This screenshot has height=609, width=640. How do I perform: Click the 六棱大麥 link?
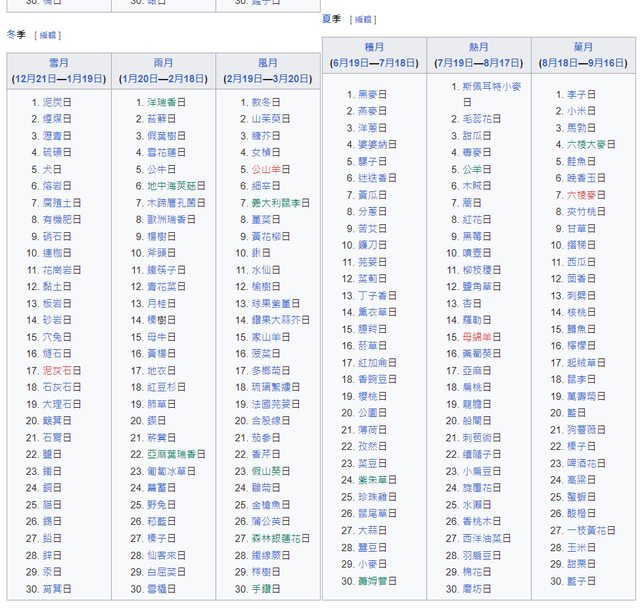588,144
